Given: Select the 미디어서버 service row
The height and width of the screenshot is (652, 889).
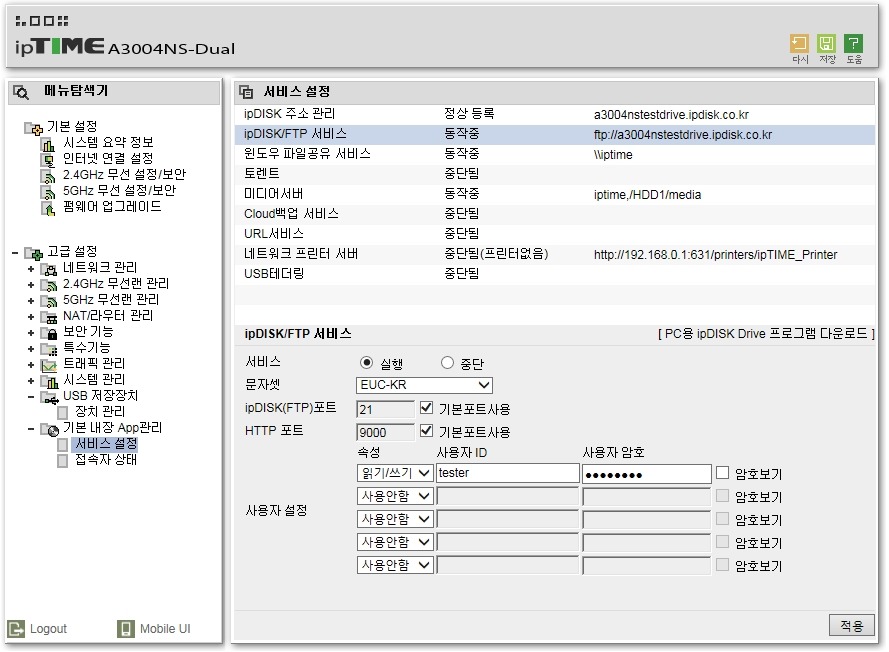Looking at the screenshot, I should [554, 194].
